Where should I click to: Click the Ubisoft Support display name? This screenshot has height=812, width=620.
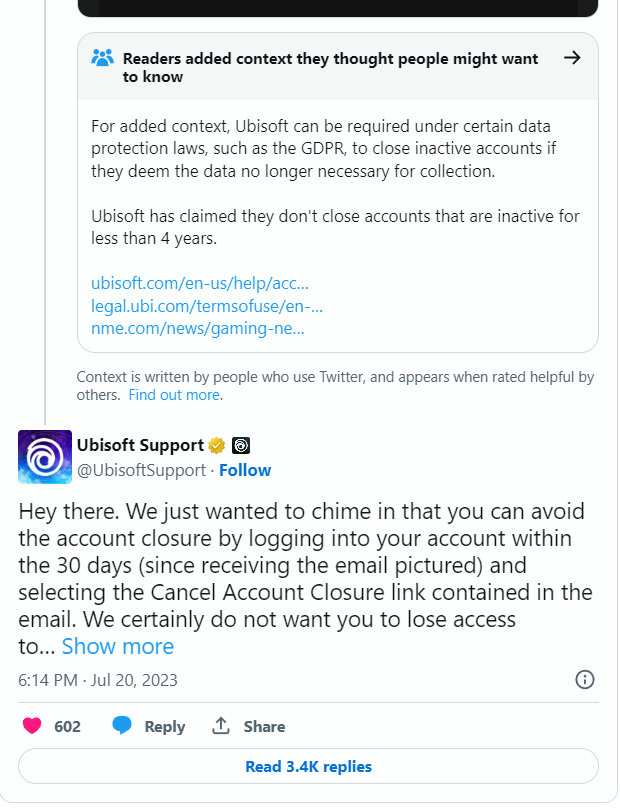[140, 445]
